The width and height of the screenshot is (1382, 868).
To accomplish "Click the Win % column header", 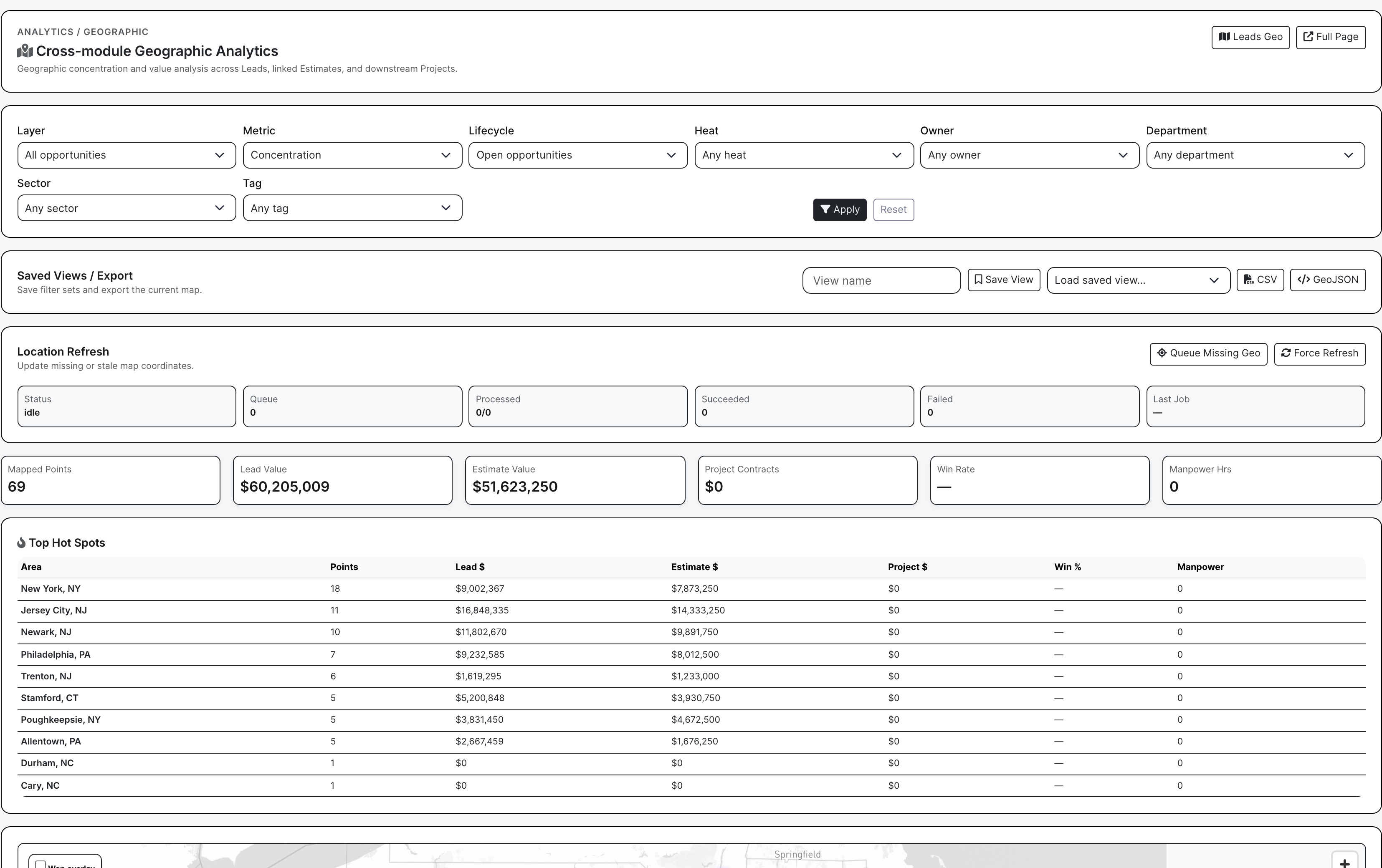I will coord(1068,567).
